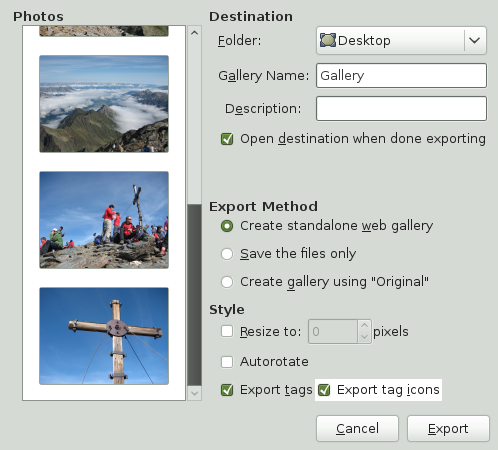Image resolution: width=498 pixels, height=450 pixels.
Task: Click the photos list scrollbar handle
Action: point(194,295)
